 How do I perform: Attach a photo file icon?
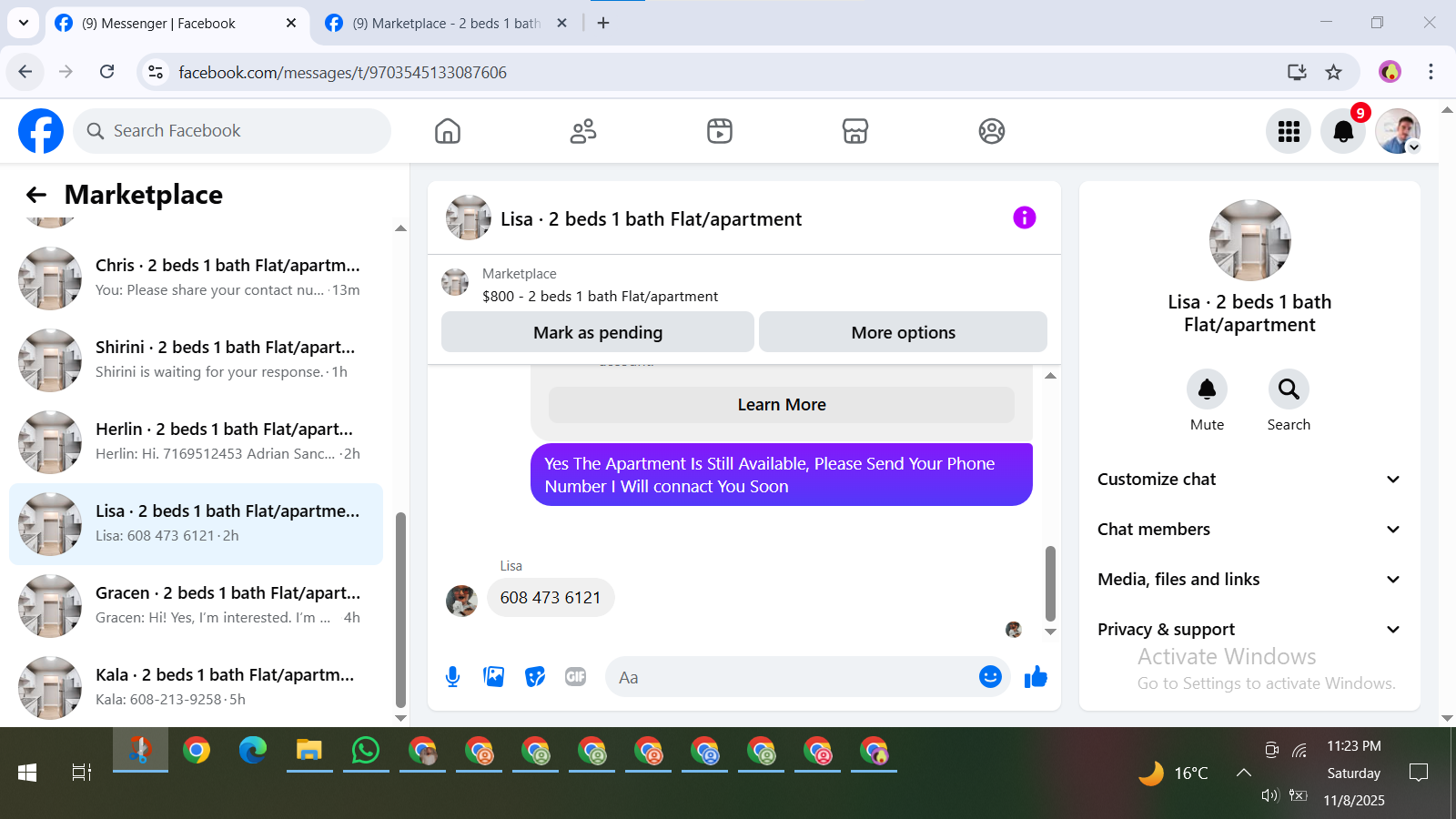(494, 676)
